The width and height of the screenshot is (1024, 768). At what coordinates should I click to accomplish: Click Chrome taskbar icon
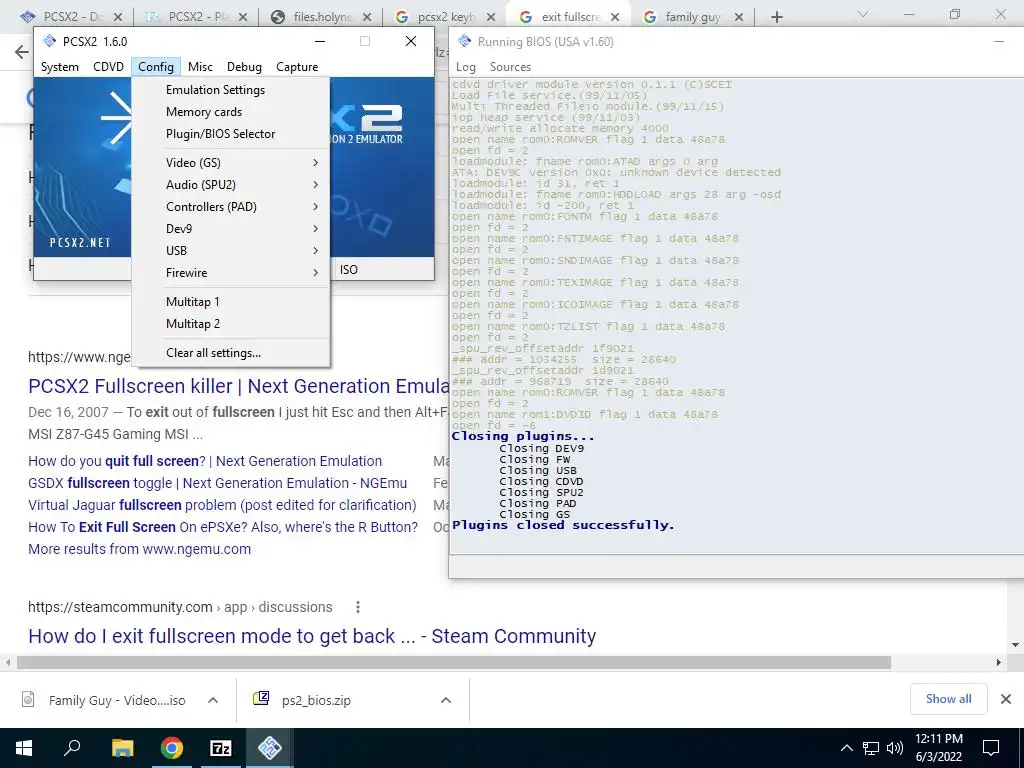pyautogui.click(x=172, y=748)
